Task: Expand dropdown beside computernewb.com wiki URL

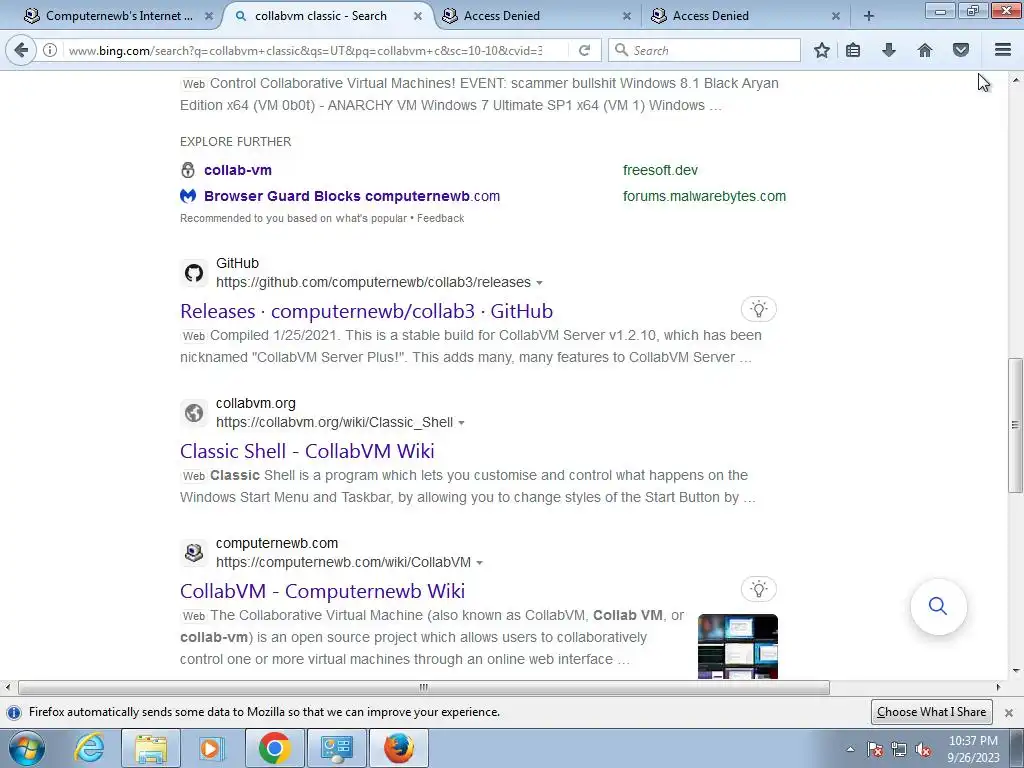Action: tap(479, 562)
